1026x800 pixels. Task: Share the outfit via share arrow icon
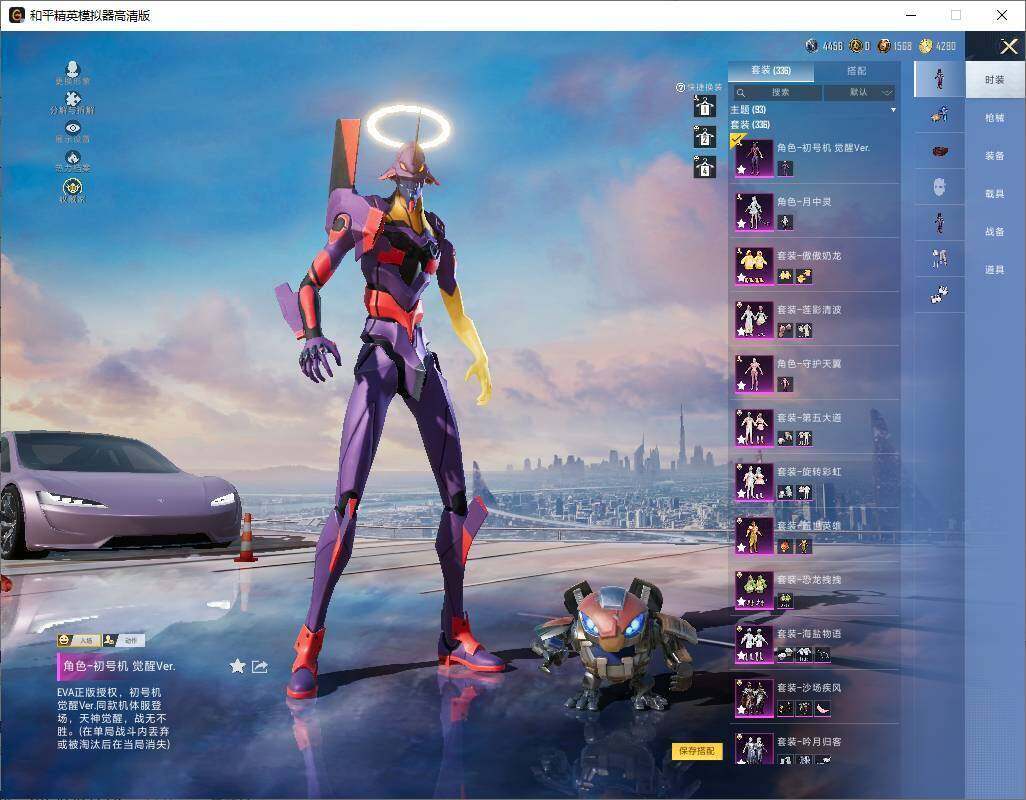pos(260,667)
